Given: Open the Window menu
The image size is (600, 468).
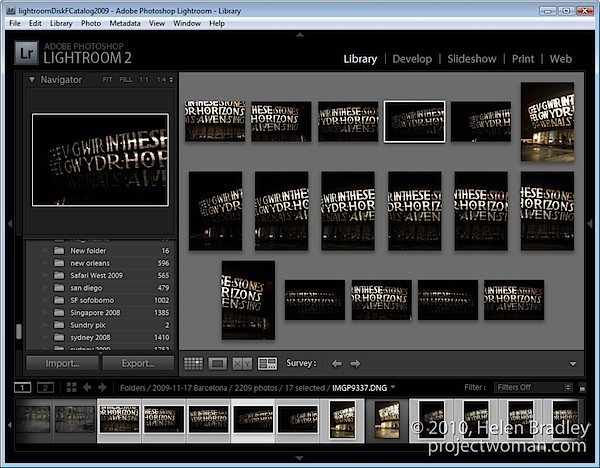Looking at the screenshot, I should (187, 23).
